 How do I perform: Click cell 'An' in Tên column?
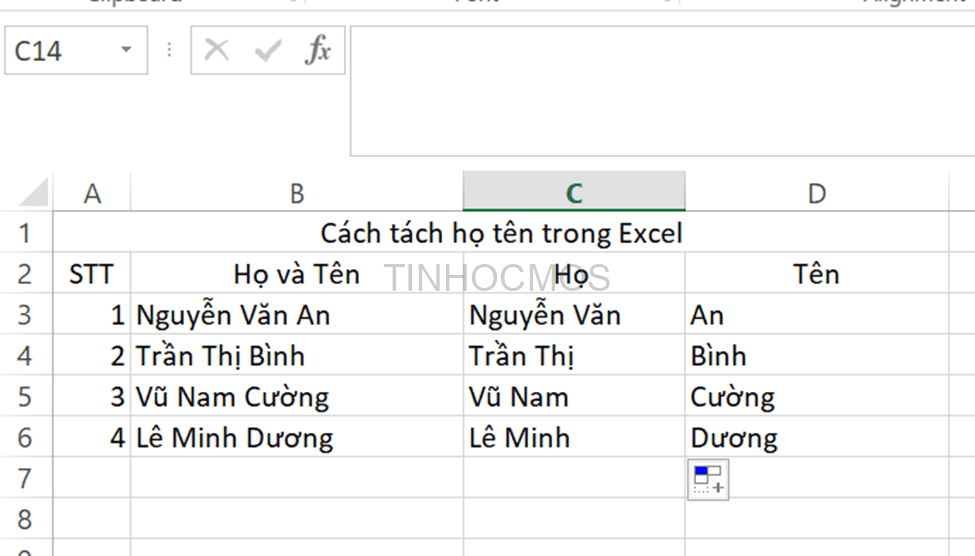pos(817,315)
